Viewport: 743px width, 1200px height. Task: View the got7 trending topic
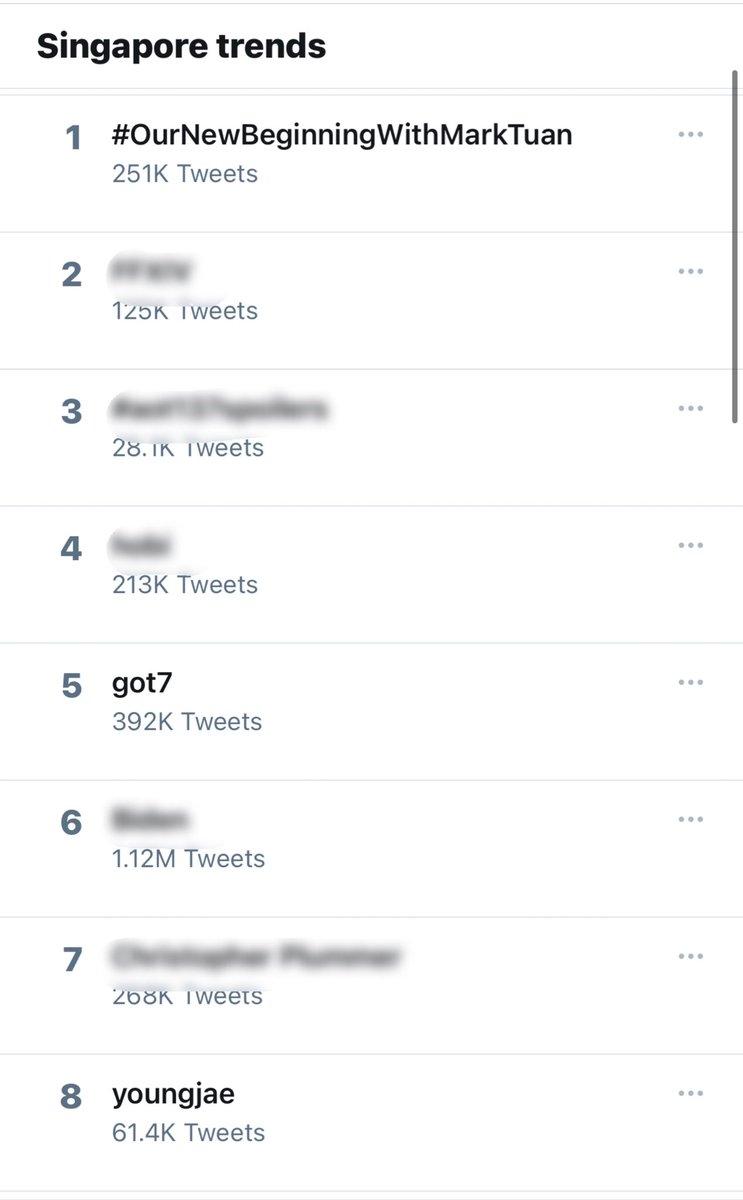(143, 684)
